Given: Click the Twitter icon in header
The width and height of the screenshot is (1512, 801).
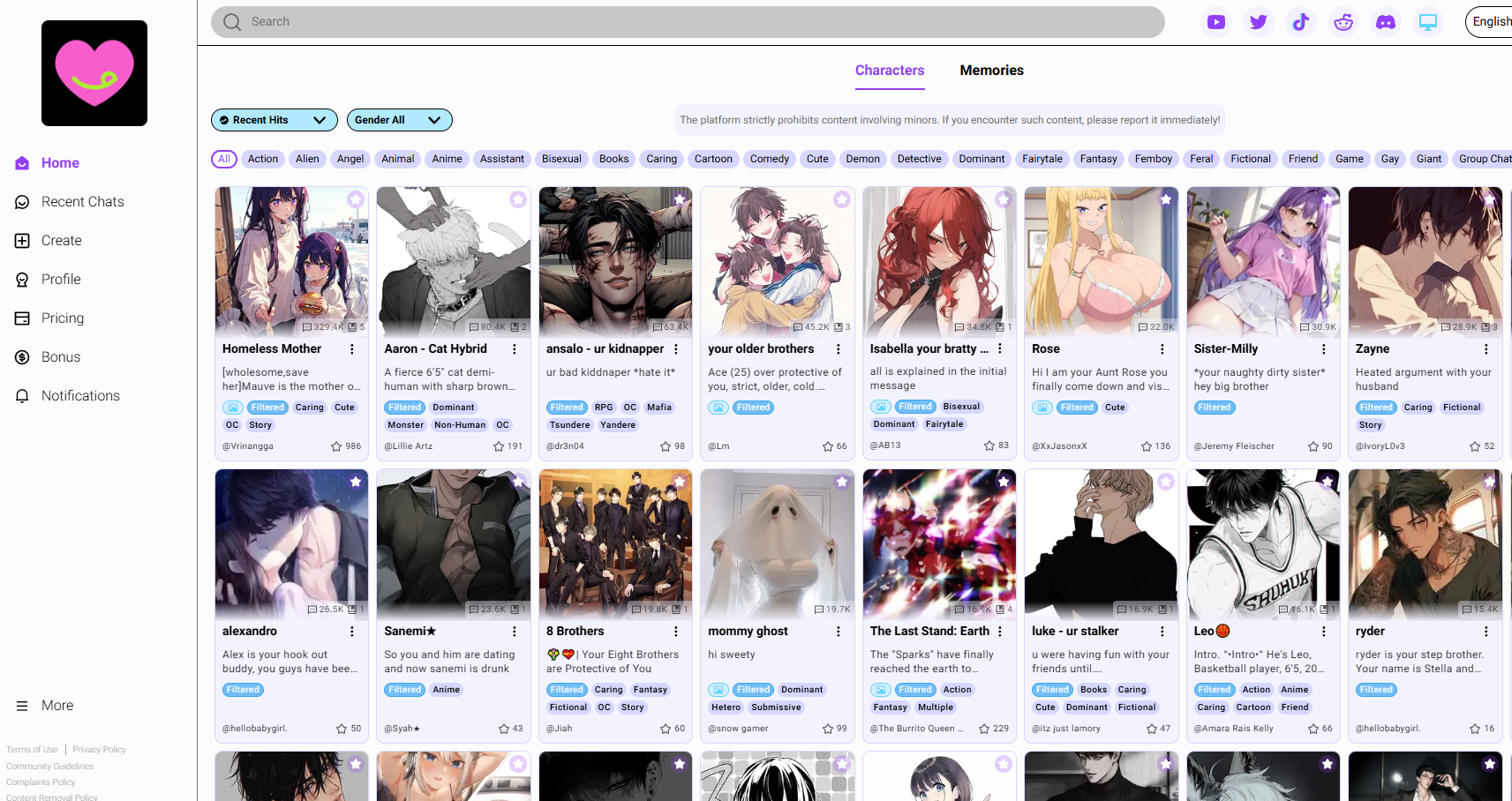Looking at the screenshot, I should [1258, 22].
